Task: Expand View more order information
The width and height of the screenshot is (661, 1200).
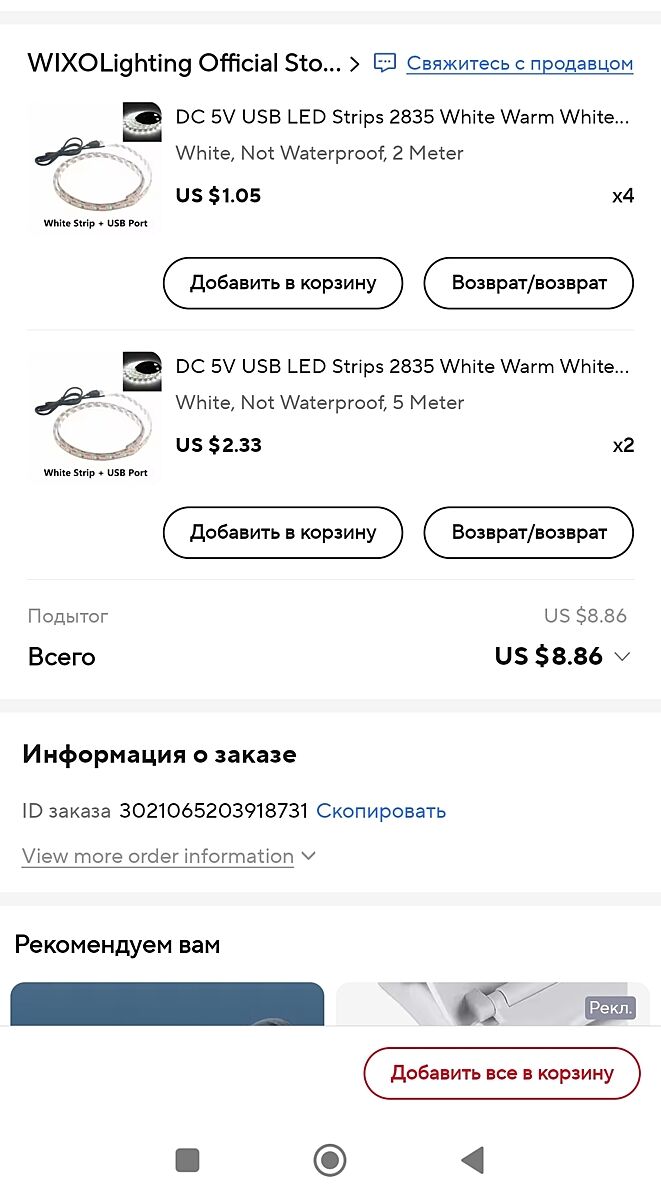Action: point(168,856)
